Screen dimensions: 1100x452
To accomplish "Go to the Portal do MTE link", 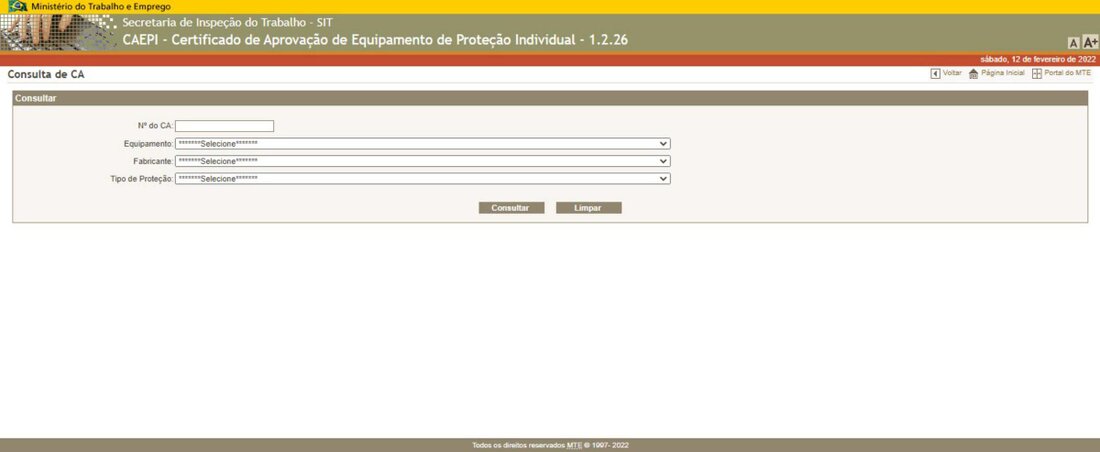I will [x=1067, y=74].
